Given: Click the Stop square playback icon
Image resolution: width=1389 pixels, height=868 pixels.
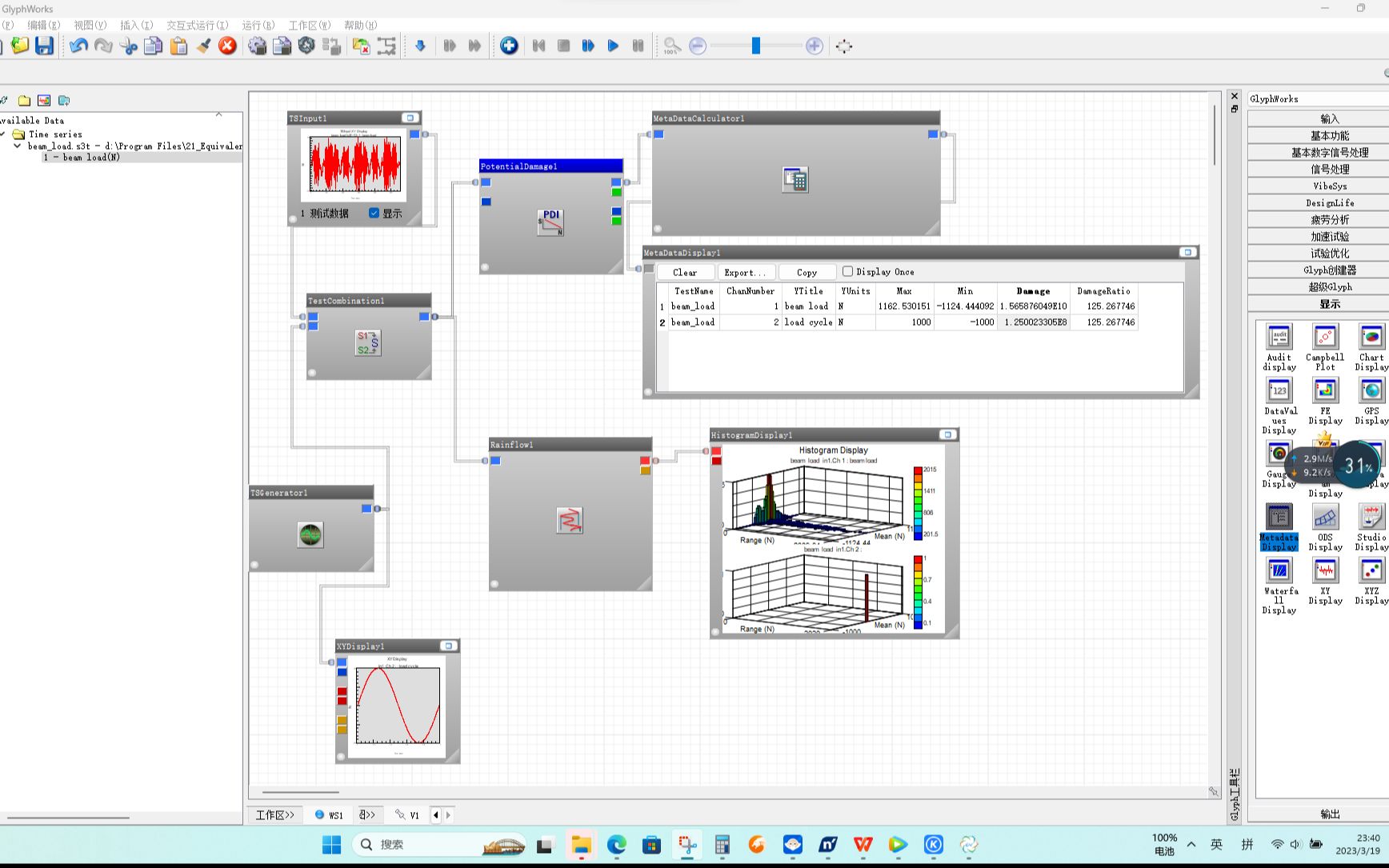Looking at the screenshot, I should 563,46.
